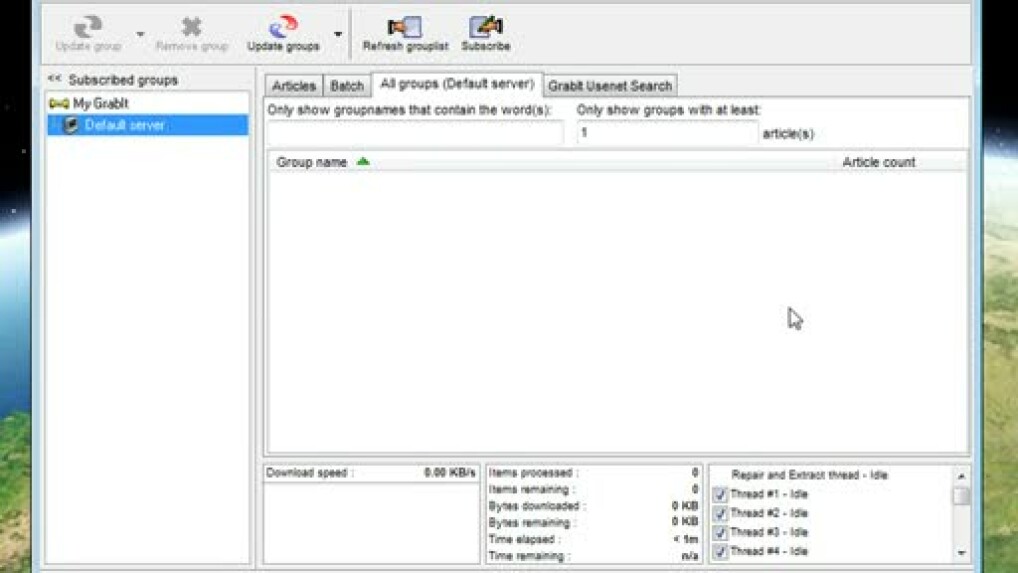Screen dimensions: 1018x573
Task: Open the Update groups dropdown arrow
Action: click(x=338, y=35)
